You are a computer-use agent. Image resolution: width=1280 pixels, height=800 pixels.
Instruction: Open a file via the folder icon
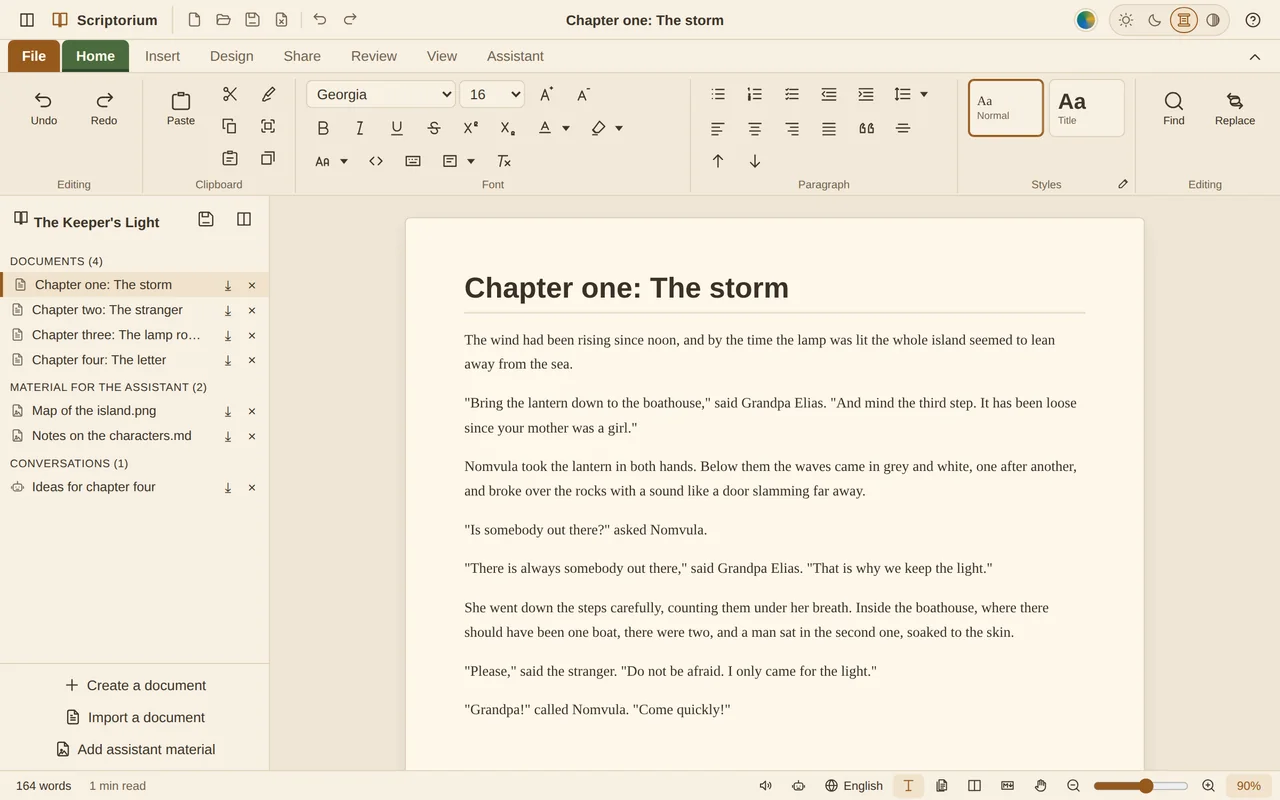(224, 20)
